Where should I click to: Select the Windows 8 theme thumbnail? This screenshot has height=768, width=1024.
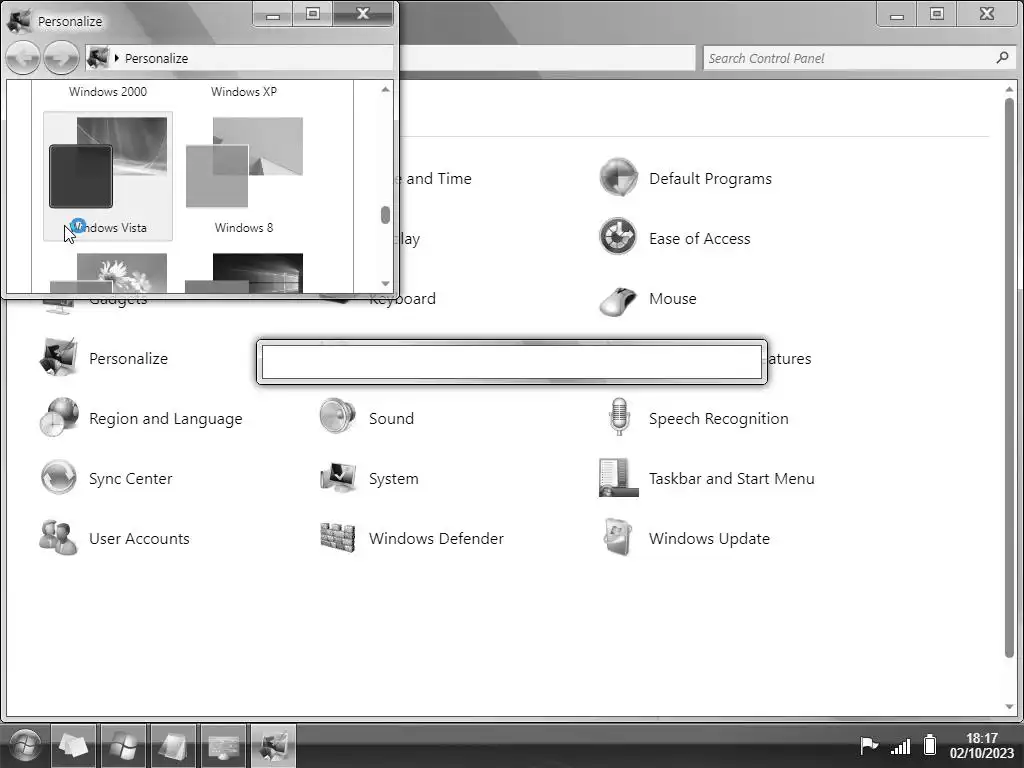coord(244,176)
